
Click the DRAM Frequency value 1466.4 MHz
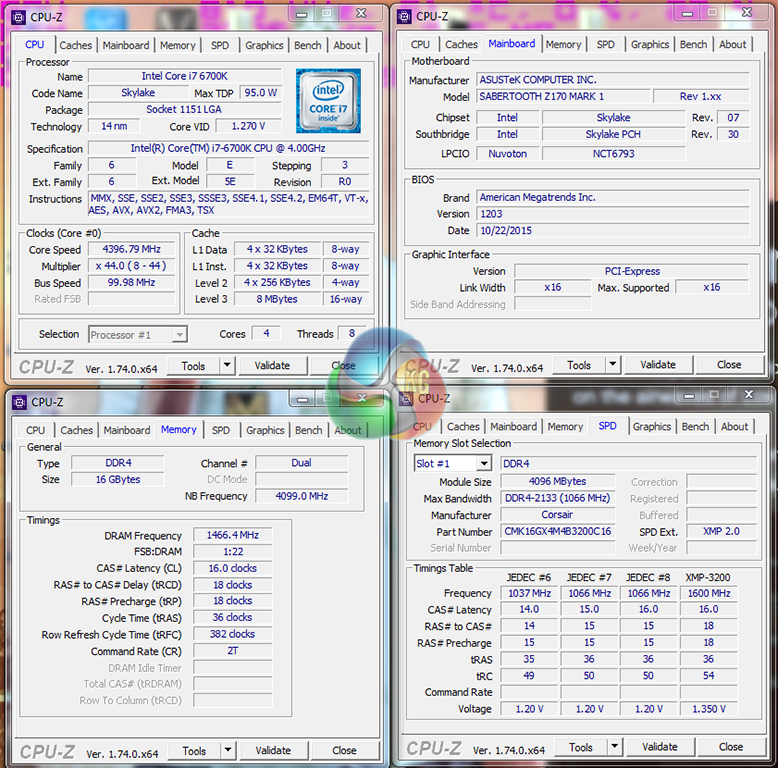(x=233, y=535)
